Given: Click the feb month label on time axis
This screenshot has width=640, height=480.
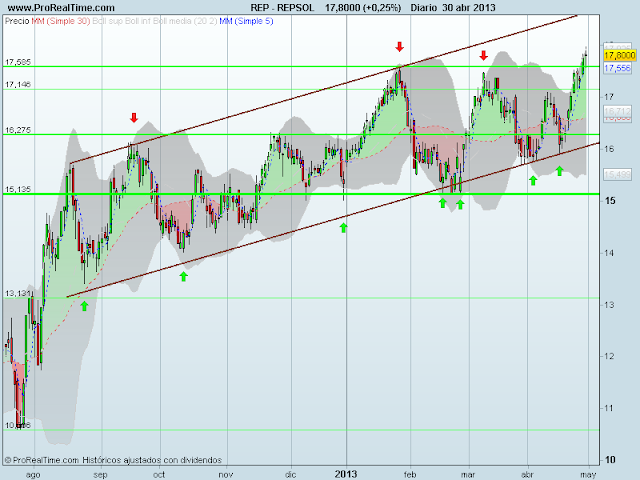Looking at the screenshot, I should 410,475.
